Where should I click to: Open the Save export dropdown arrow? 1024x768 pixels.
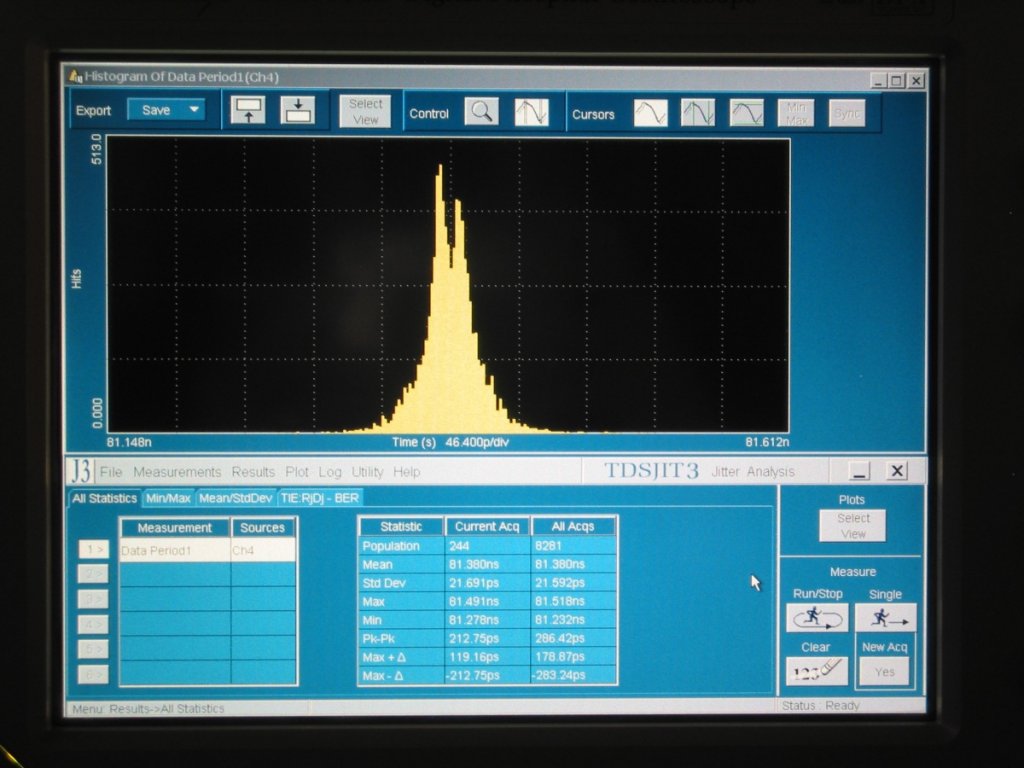(194, 110)
